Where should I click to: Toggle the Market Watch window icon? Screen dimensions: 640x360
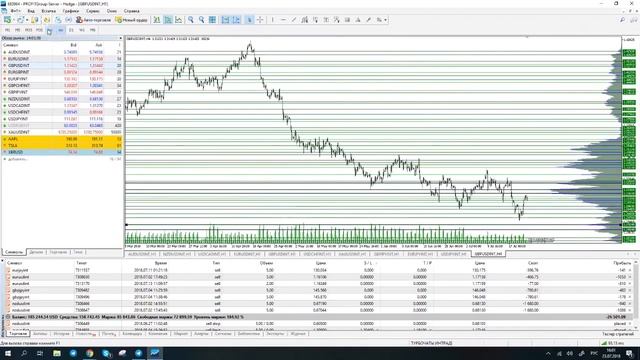click(x=35, y=20)
